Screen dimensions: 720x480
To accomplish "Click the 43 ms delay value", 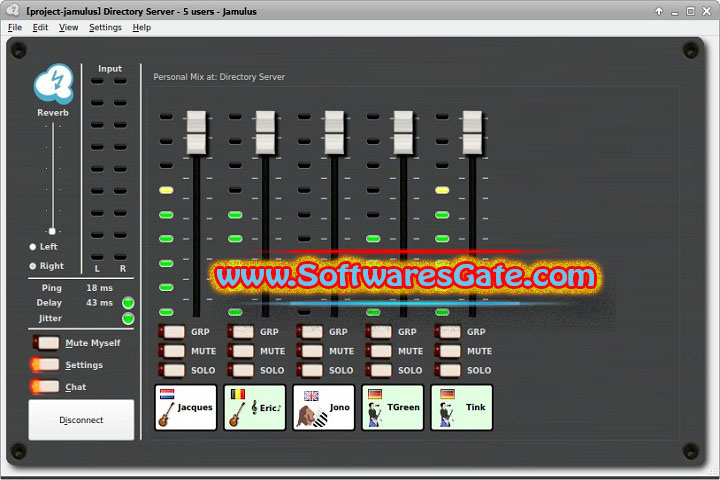I will point(100,303).
